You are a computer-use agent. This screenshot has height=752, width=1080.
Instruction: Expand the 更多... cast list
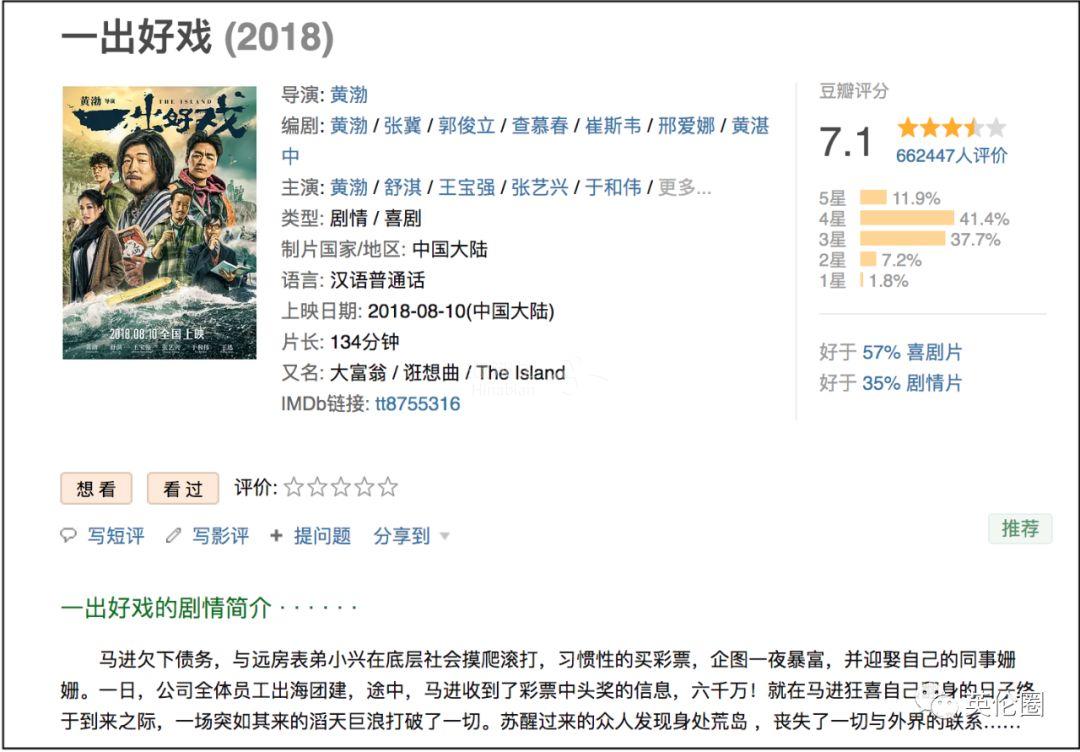pos(684,187)
